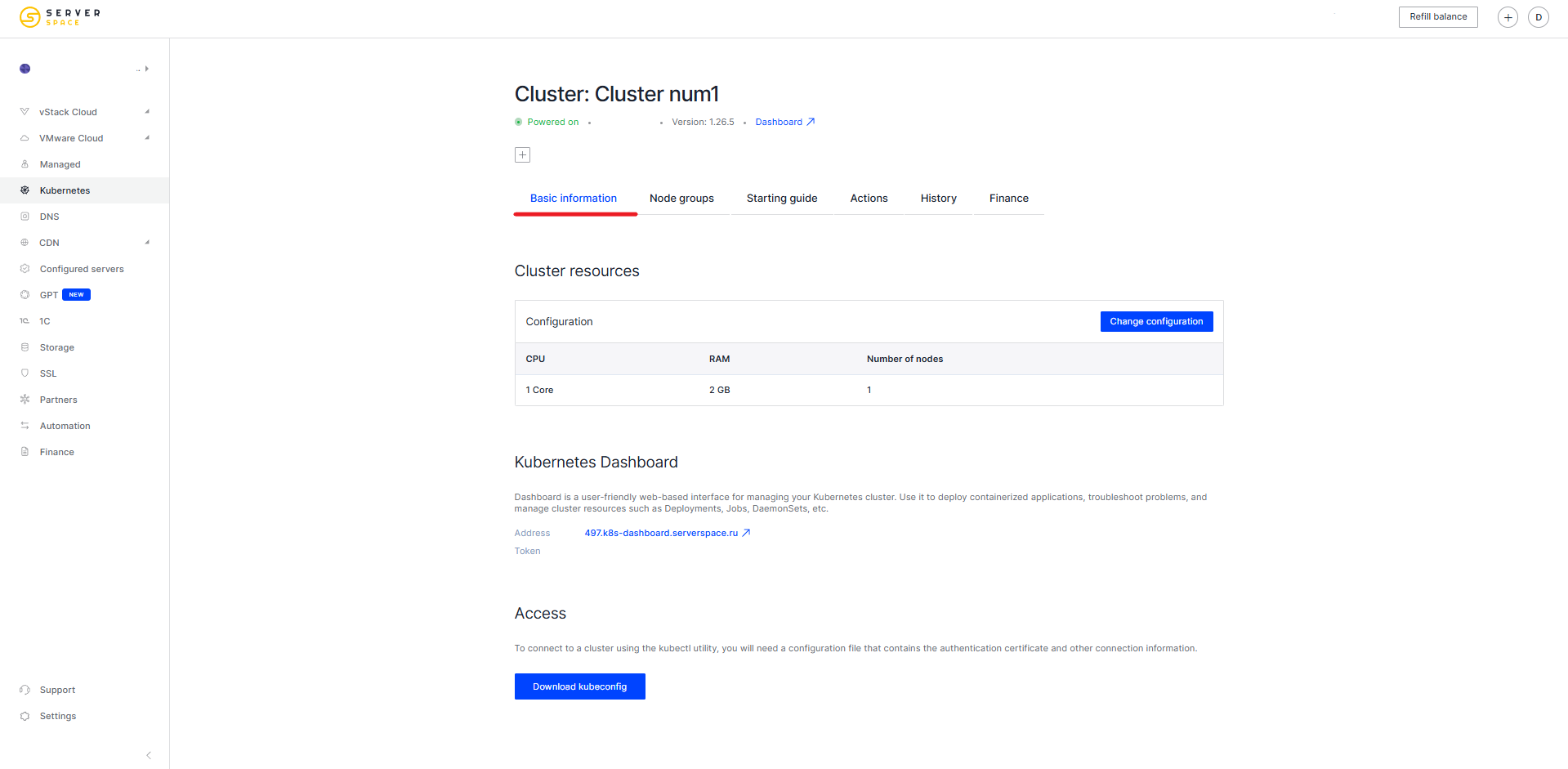Click the Version: 1.26.5 text
Image resolution: width=1568 pixels, height=769 pixels.
[x=703, y=122]
